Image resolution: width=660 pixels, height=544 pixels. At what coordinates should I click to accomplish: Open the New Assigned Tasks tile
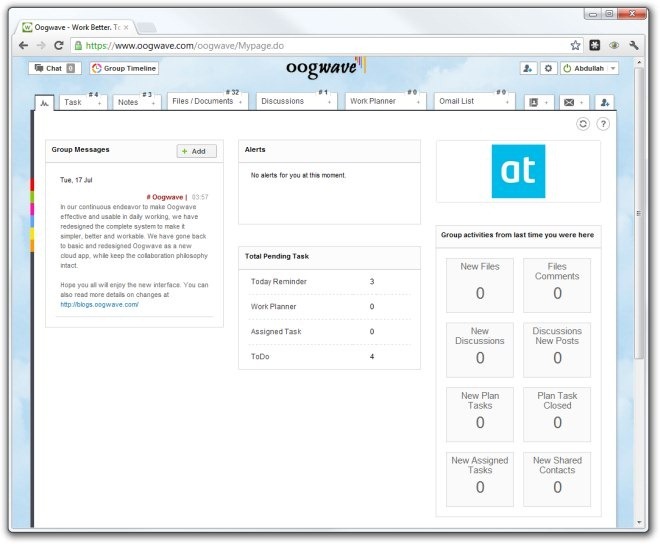[480, 479]
